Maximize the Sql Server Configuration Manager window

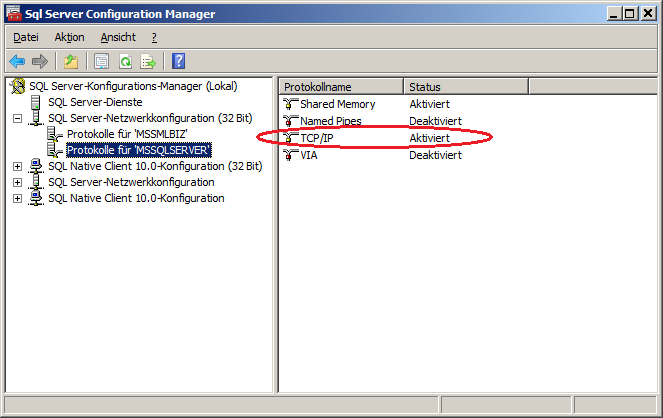[x=630, y=14]
